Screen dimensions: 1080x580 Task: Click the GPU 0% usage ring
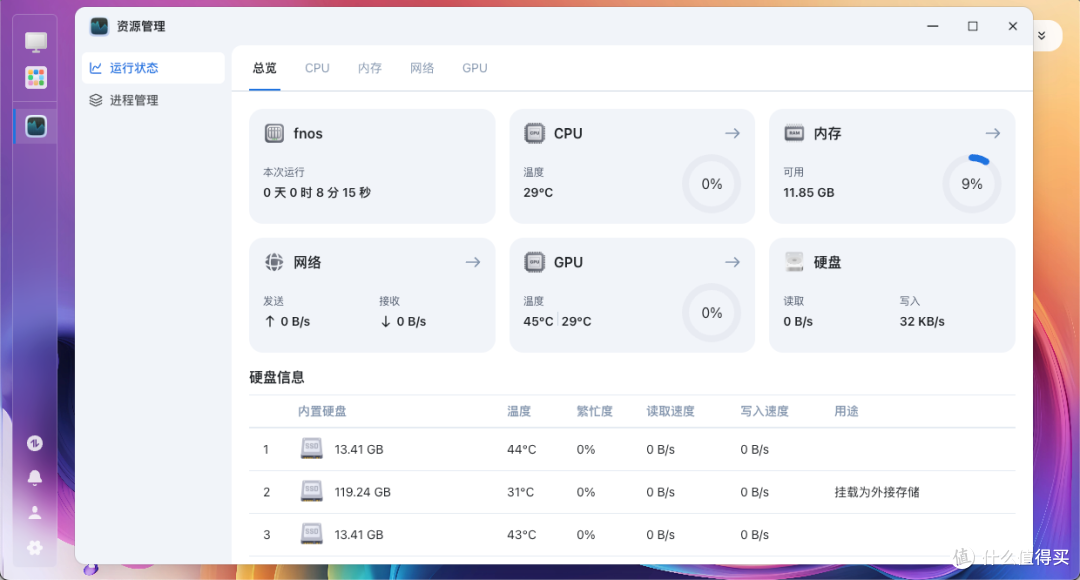pos(712,313)
